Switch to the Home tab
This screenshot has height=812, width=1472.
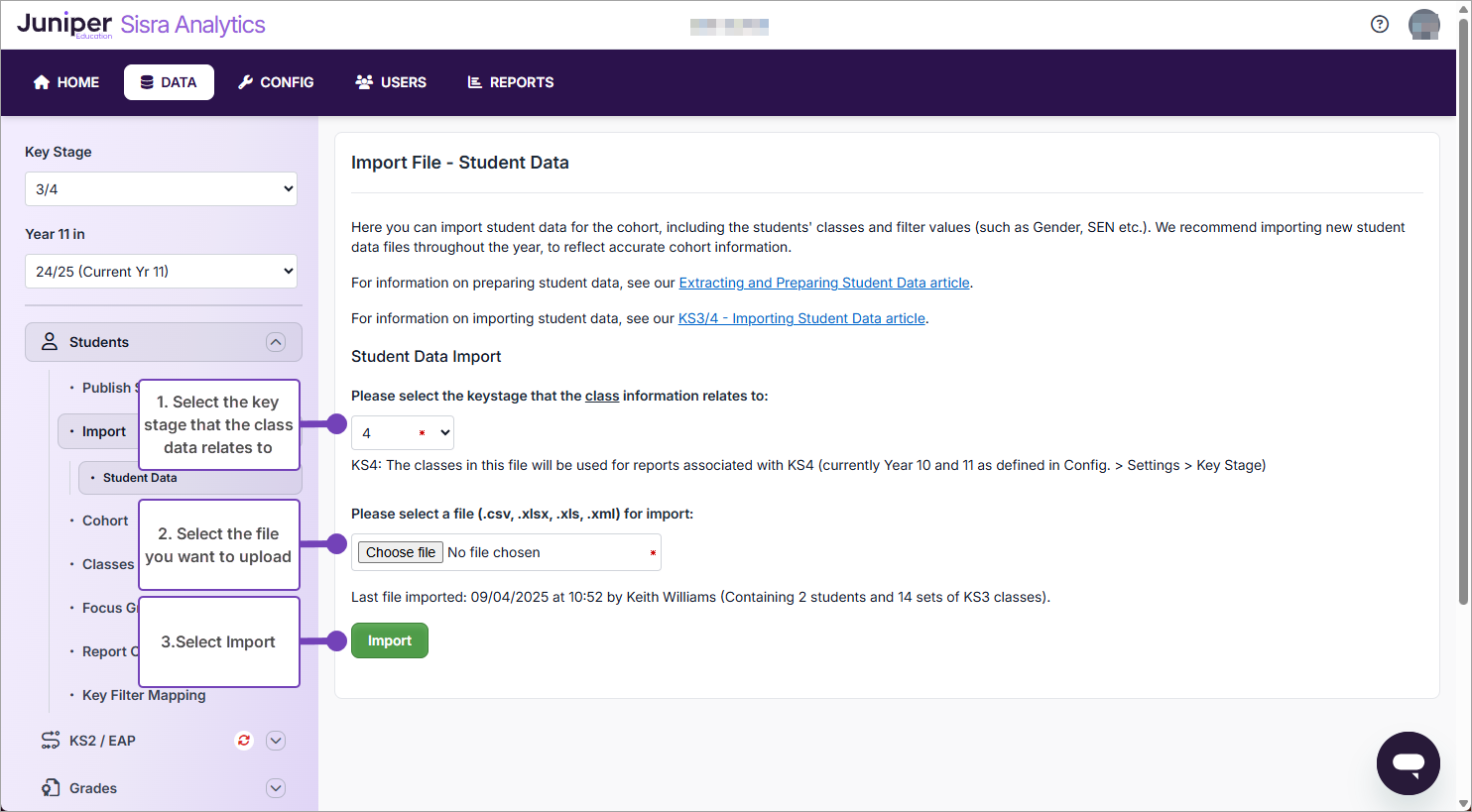tap(65, 82)
